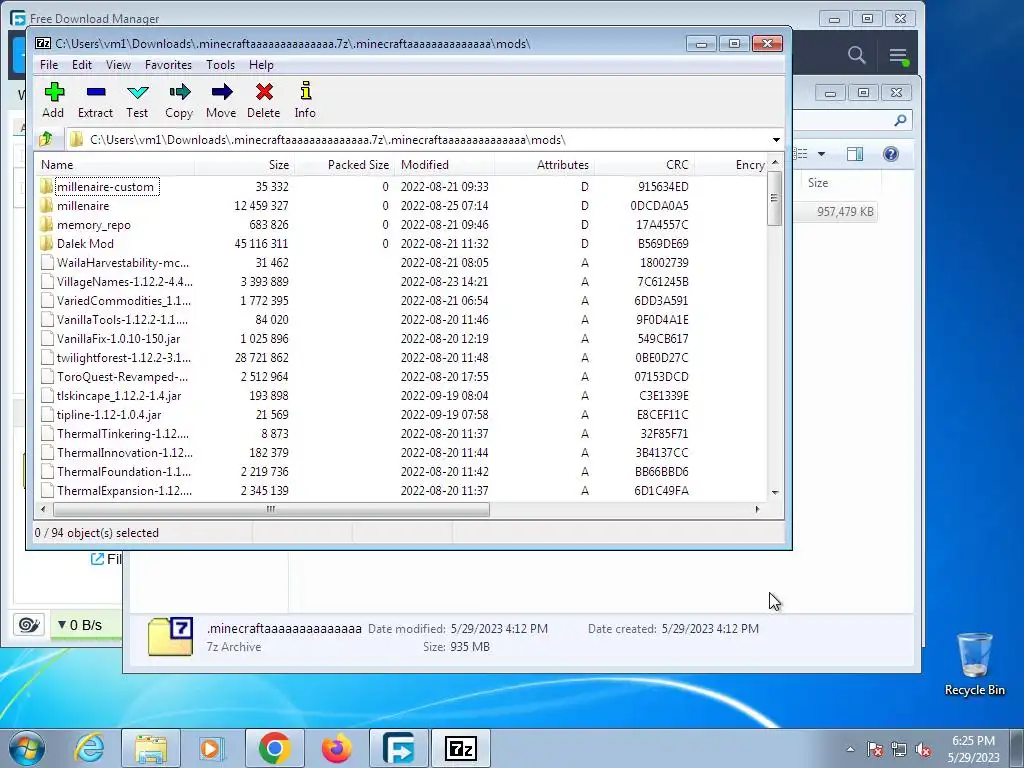Sort by CRC column header
The height and width of the screenshot is (768, 1024).
[x=644, y=165]
